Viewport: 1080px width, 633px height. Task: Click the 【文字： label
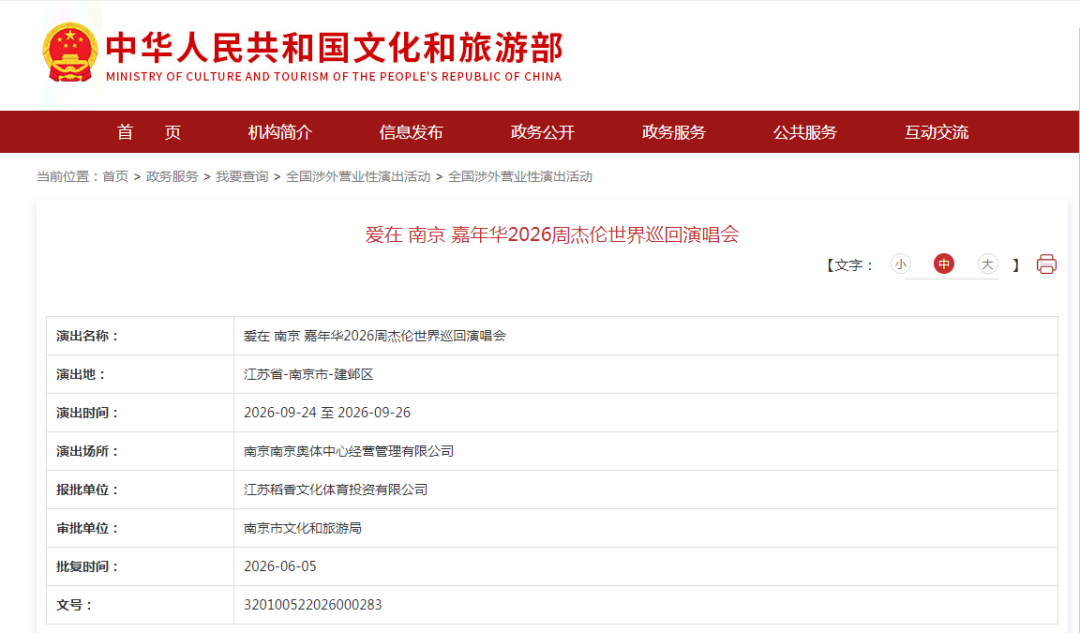[850, 265]
